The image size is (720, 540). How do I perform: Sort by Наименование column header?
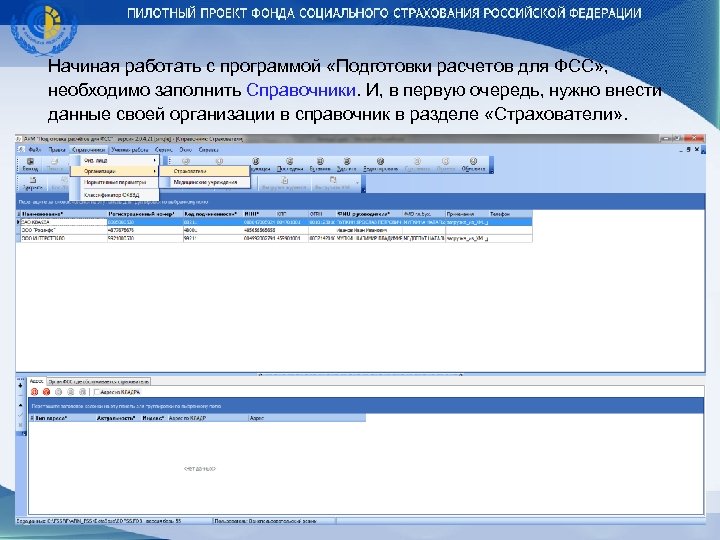[64, 214]
